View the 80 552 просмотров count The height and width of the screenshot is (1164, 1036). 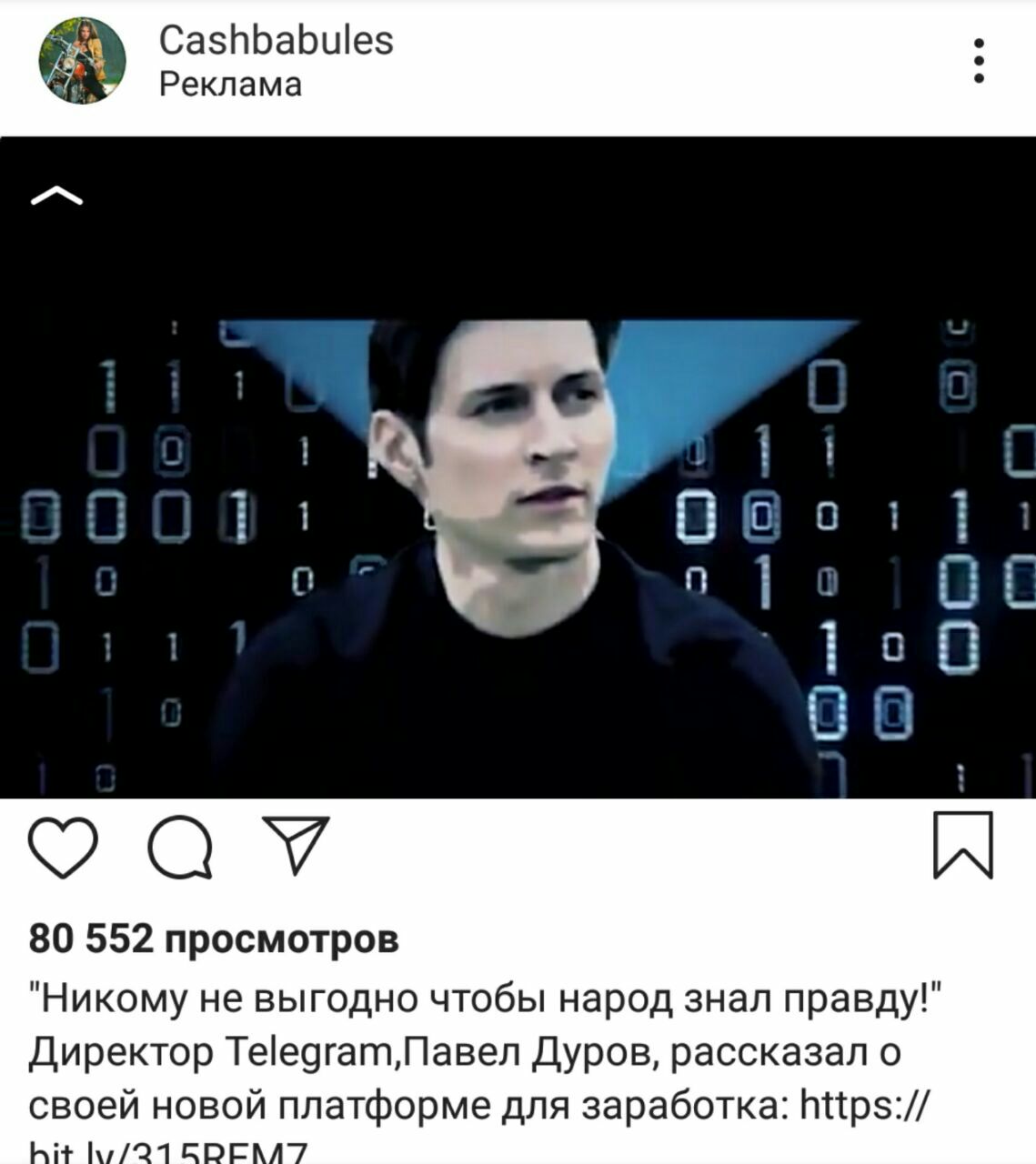[x=214, y=938]
